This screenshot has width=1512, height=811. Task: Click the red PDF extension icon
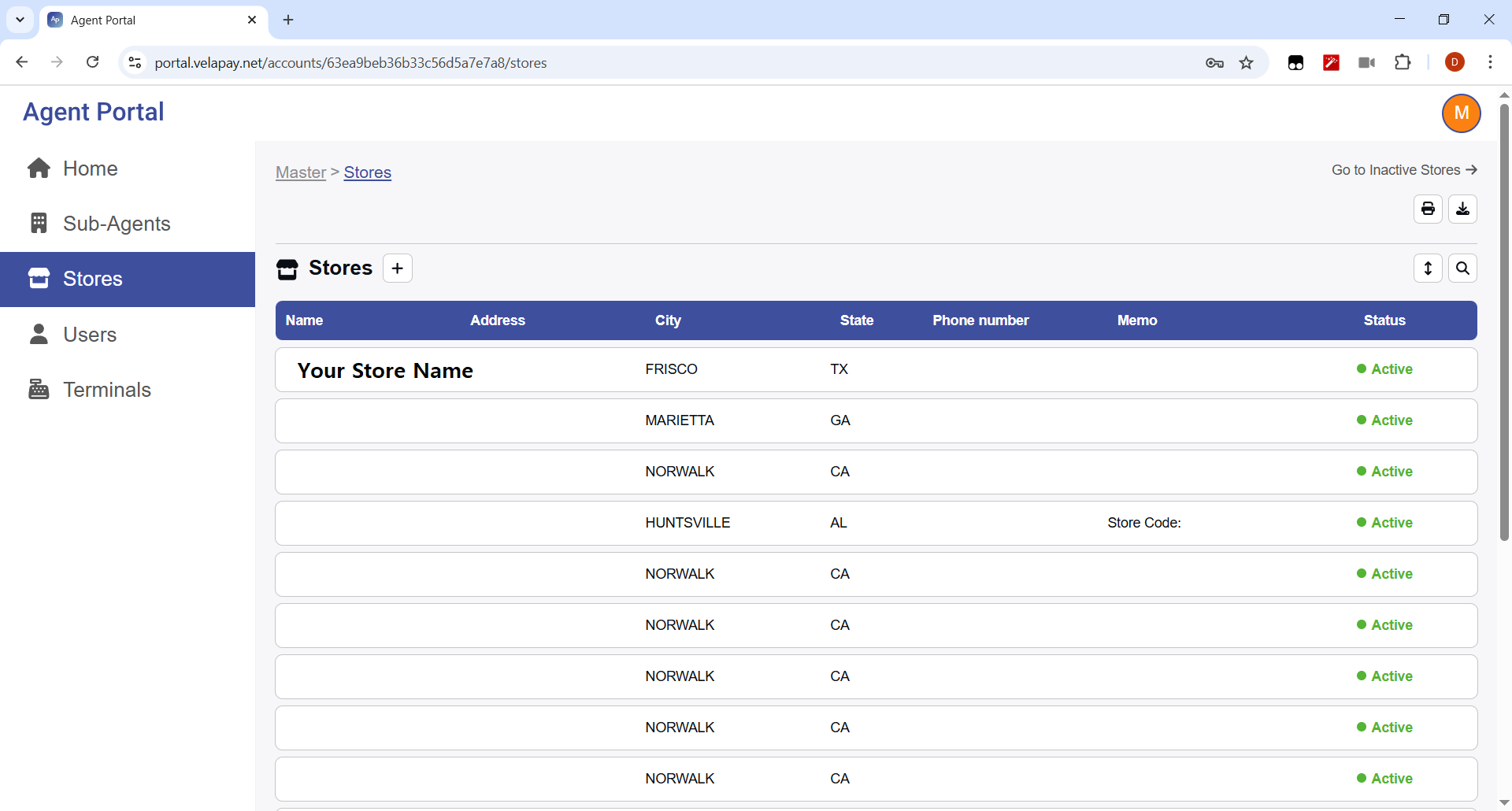coord(1331,63)
